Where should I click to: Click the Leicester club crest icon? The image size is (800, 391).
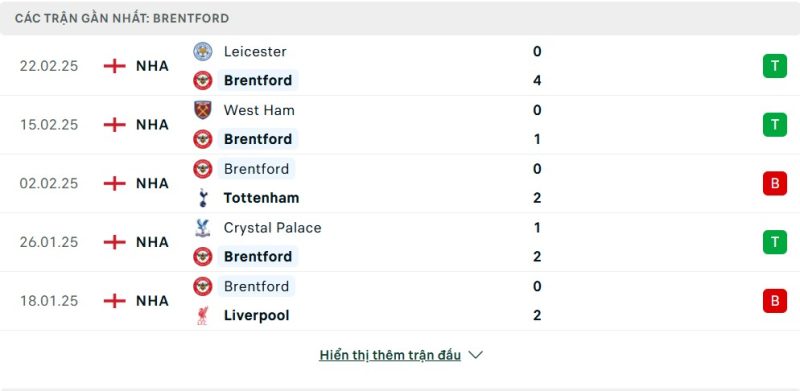203,52
